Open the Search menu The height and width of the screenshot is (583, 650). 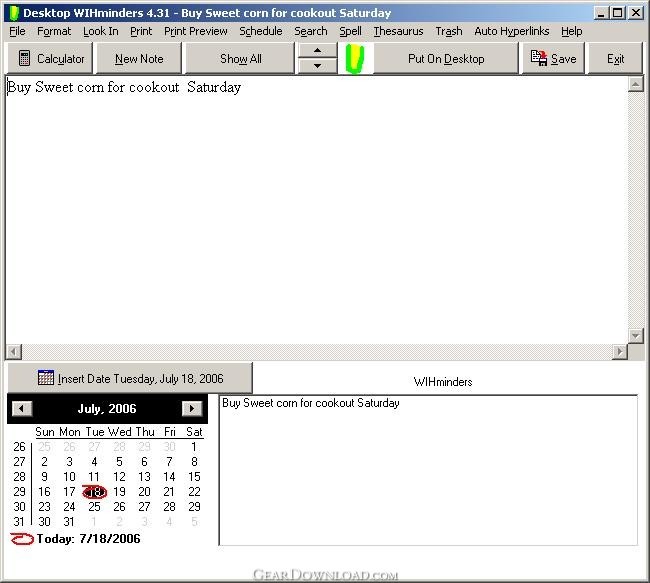(x=310, y=31)
